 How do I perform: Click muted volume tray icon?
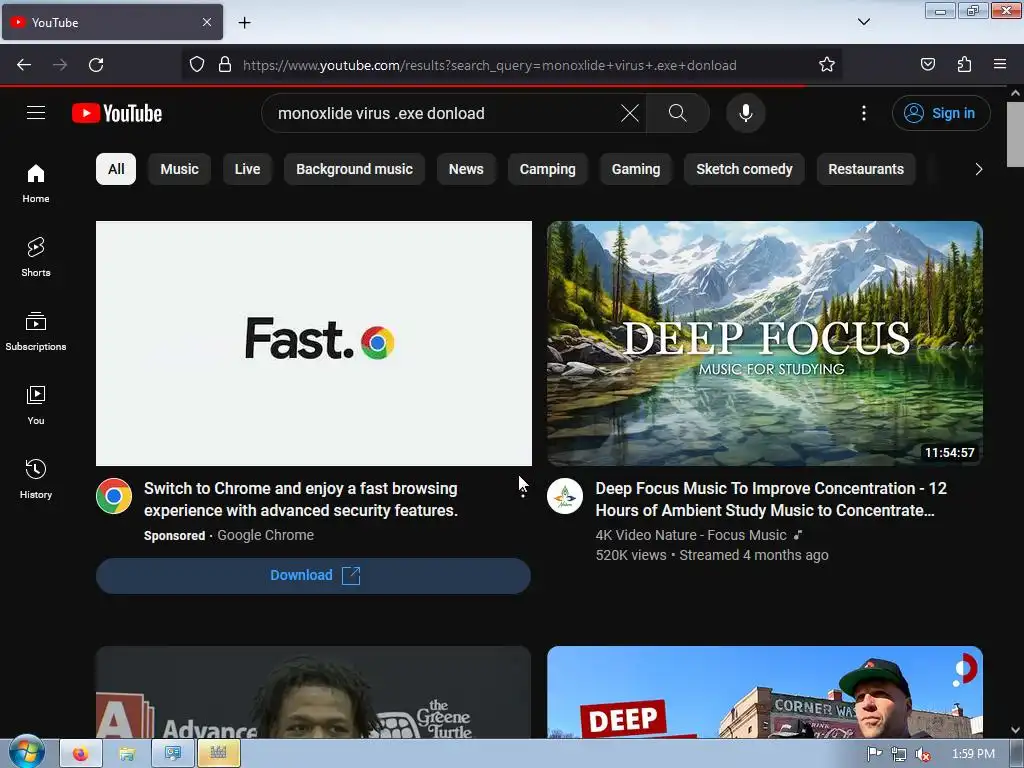click(923, 754)
